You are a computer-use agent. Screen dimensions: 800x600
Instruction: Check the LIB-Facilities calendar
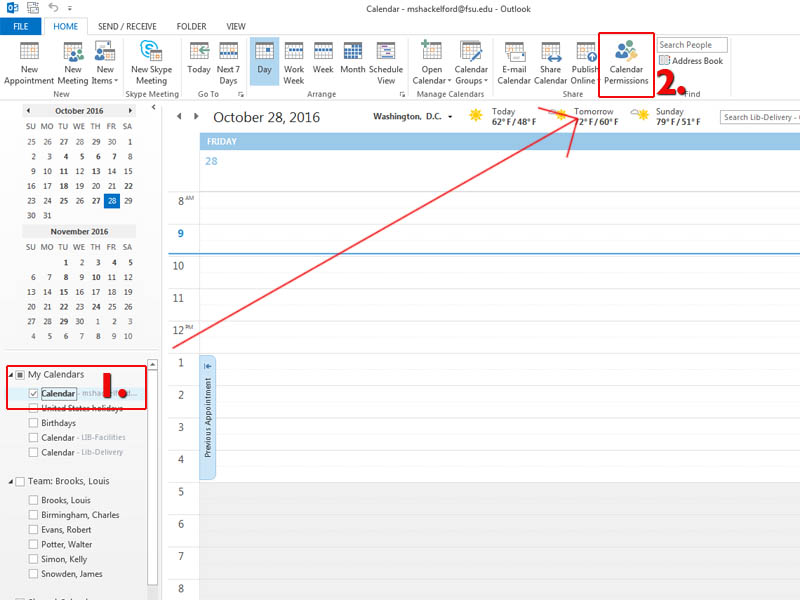(x=33, y=438)
